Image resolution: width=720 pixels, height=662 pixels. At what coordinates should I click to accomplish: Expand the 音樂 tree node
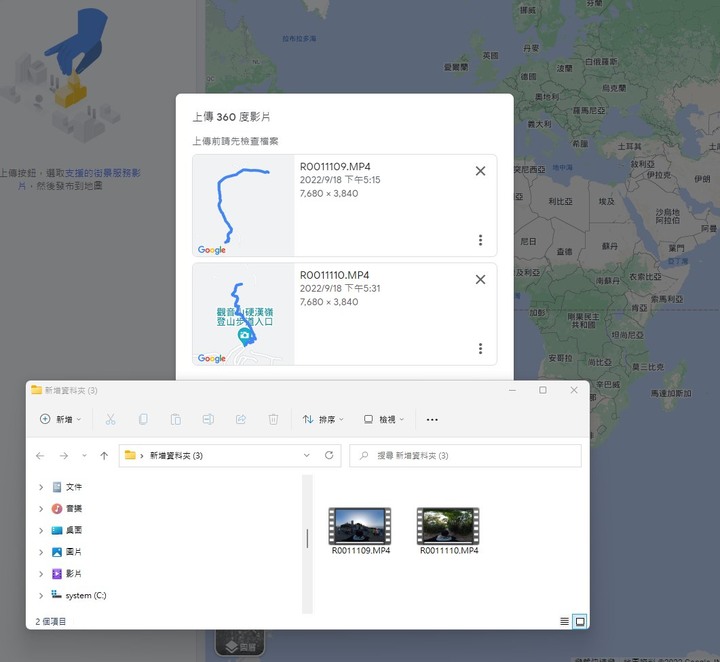[x=41, y=509]
